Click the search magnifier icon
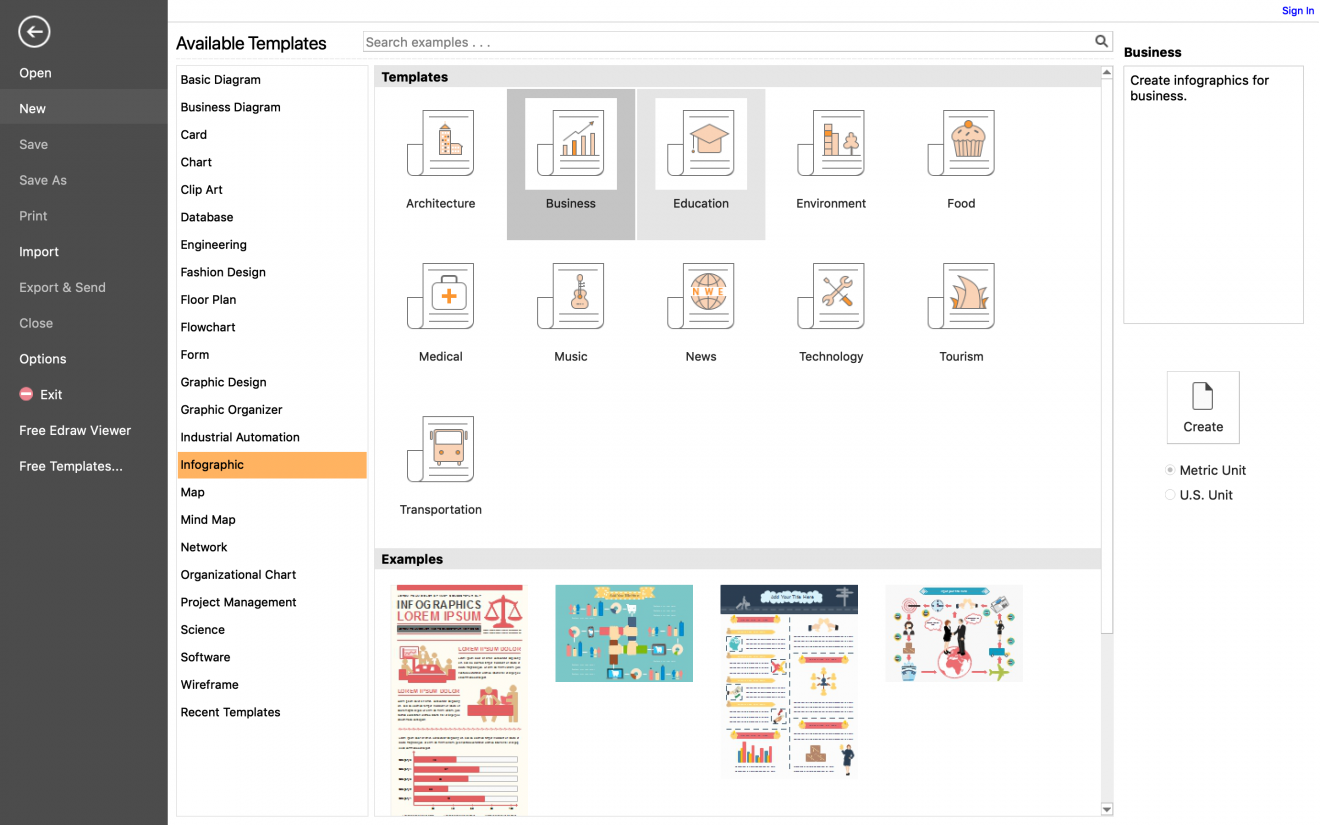Viewport: 1320px width, 825px height. point(1101,41)
